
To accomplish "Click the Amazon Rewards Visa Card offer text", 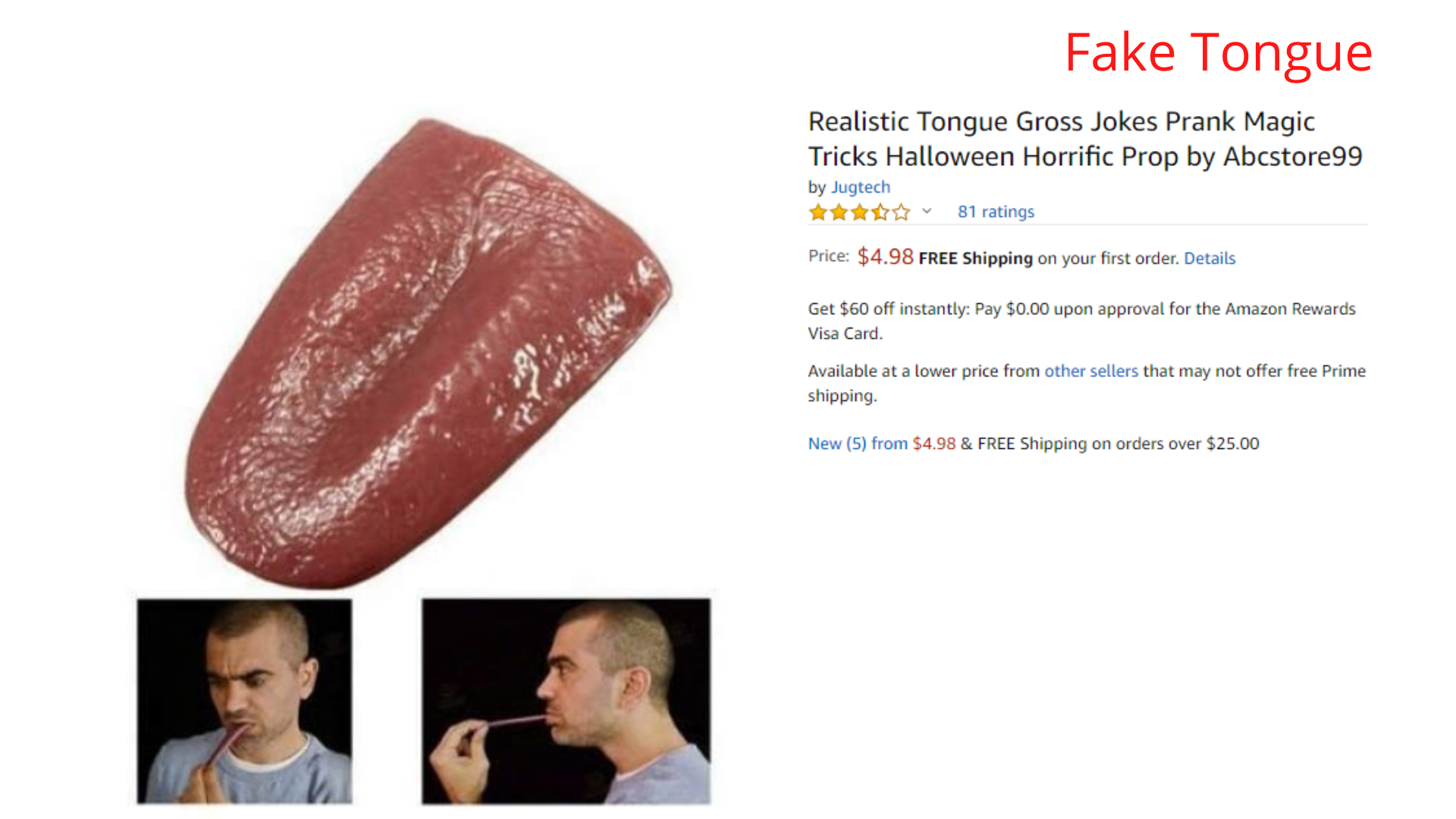I will click(1081, 321).
